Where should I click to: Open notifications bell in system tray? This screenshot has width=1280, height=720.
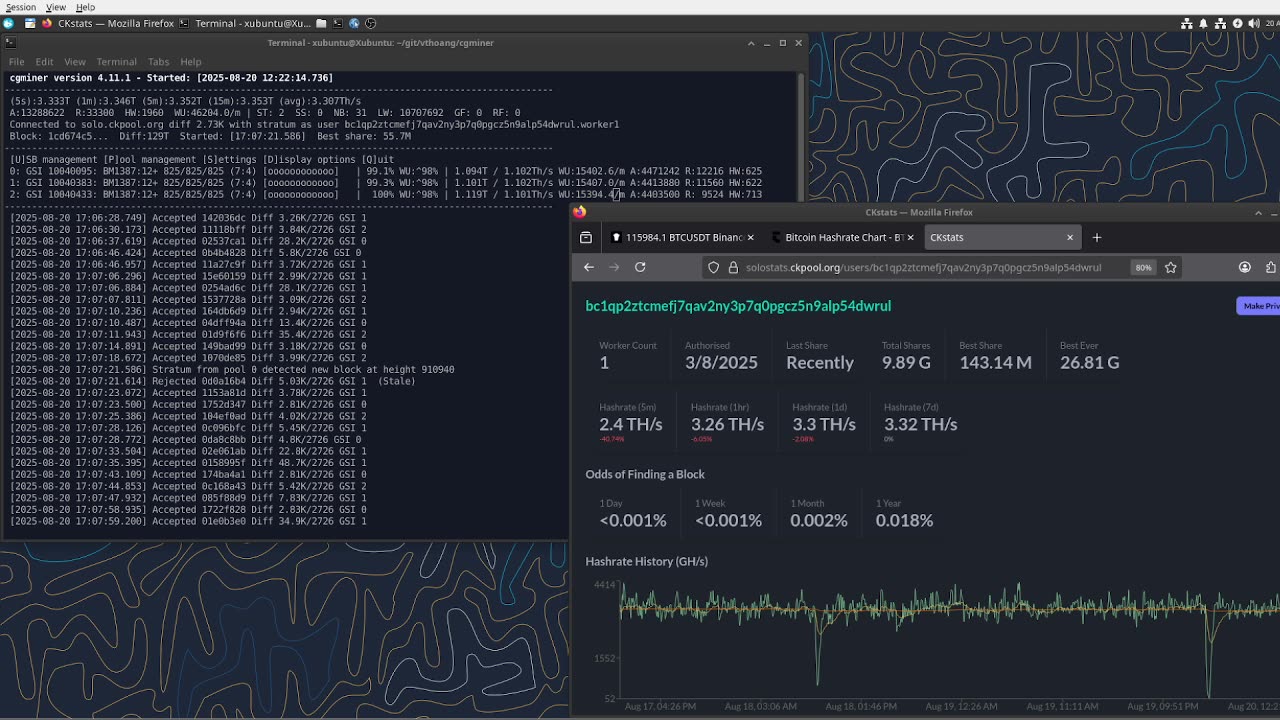1203,23
